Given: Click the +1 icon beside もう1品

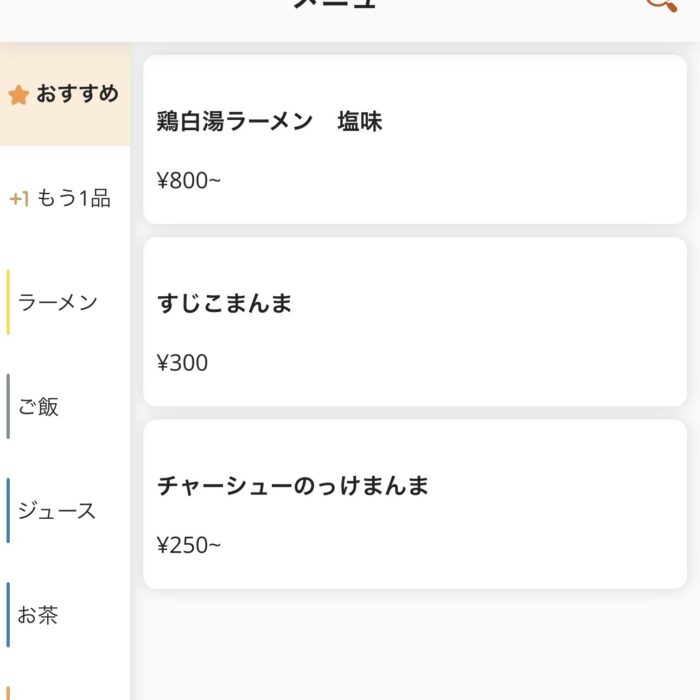Looking at the screenshot, I should [19, 199].
